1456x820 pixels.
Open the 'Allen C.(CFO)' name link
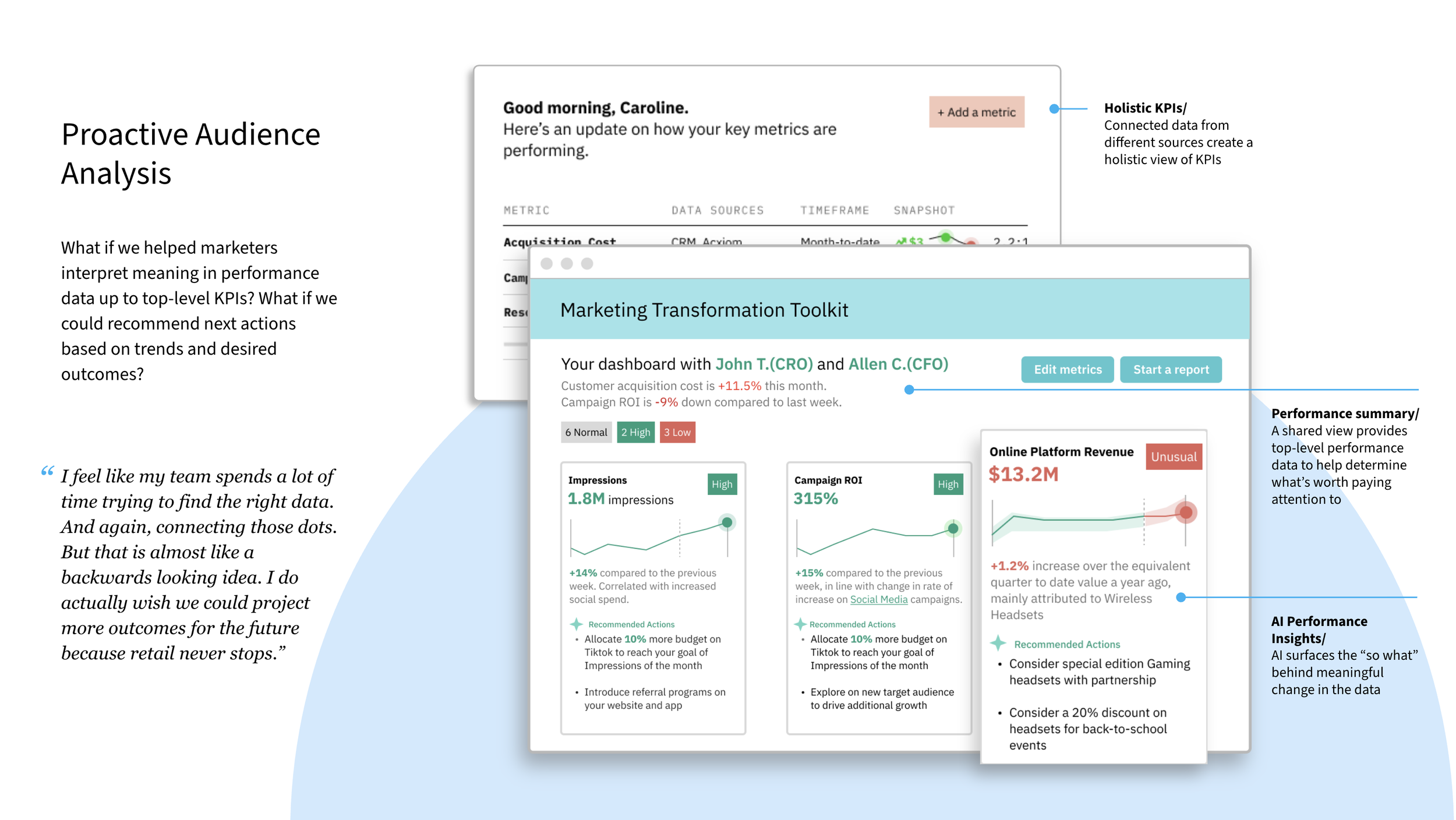pyautogui.click(x=898, y=364)
